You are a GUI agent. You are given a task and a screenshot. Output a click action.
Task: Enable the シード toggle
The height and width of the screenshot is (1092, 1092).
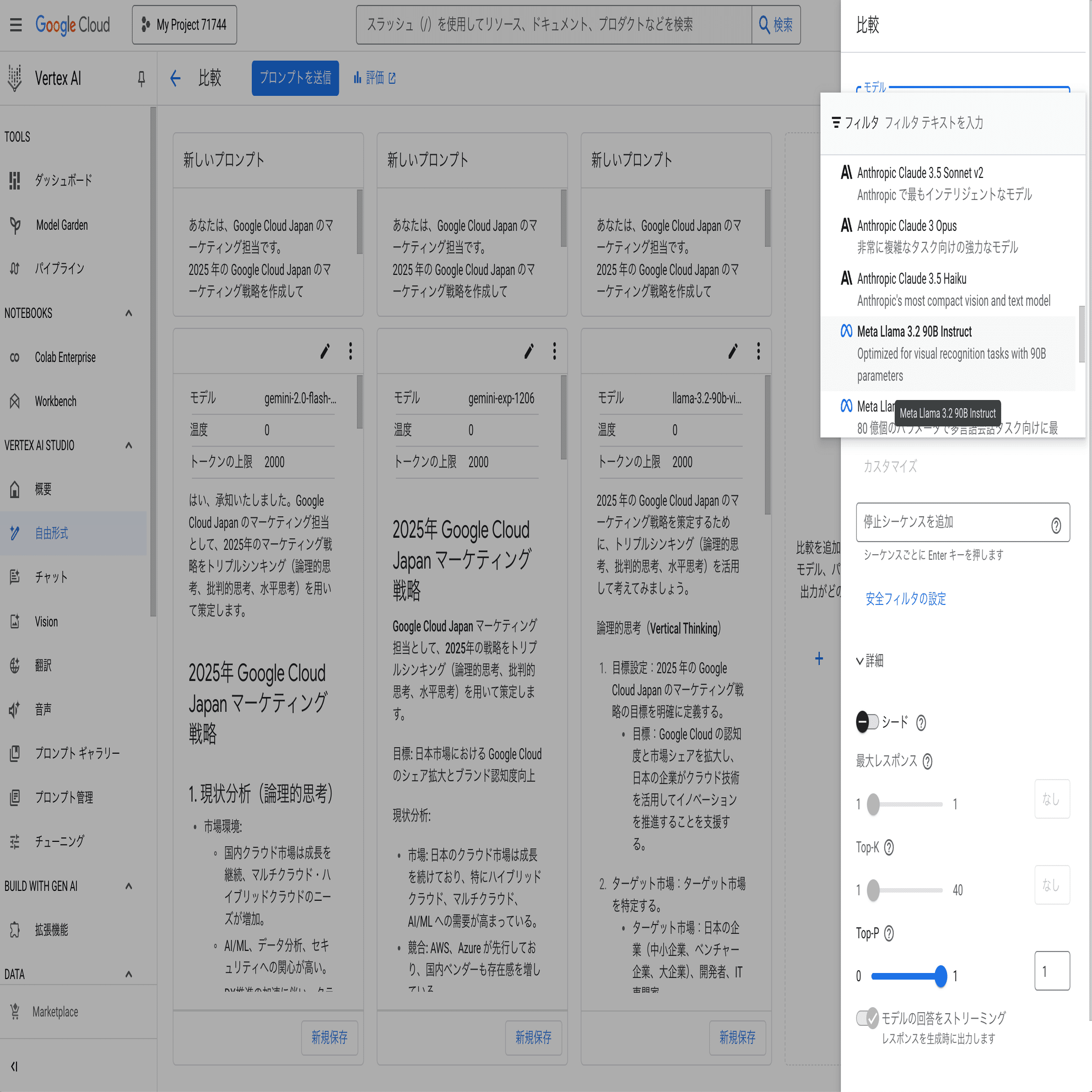pos(869,722)
